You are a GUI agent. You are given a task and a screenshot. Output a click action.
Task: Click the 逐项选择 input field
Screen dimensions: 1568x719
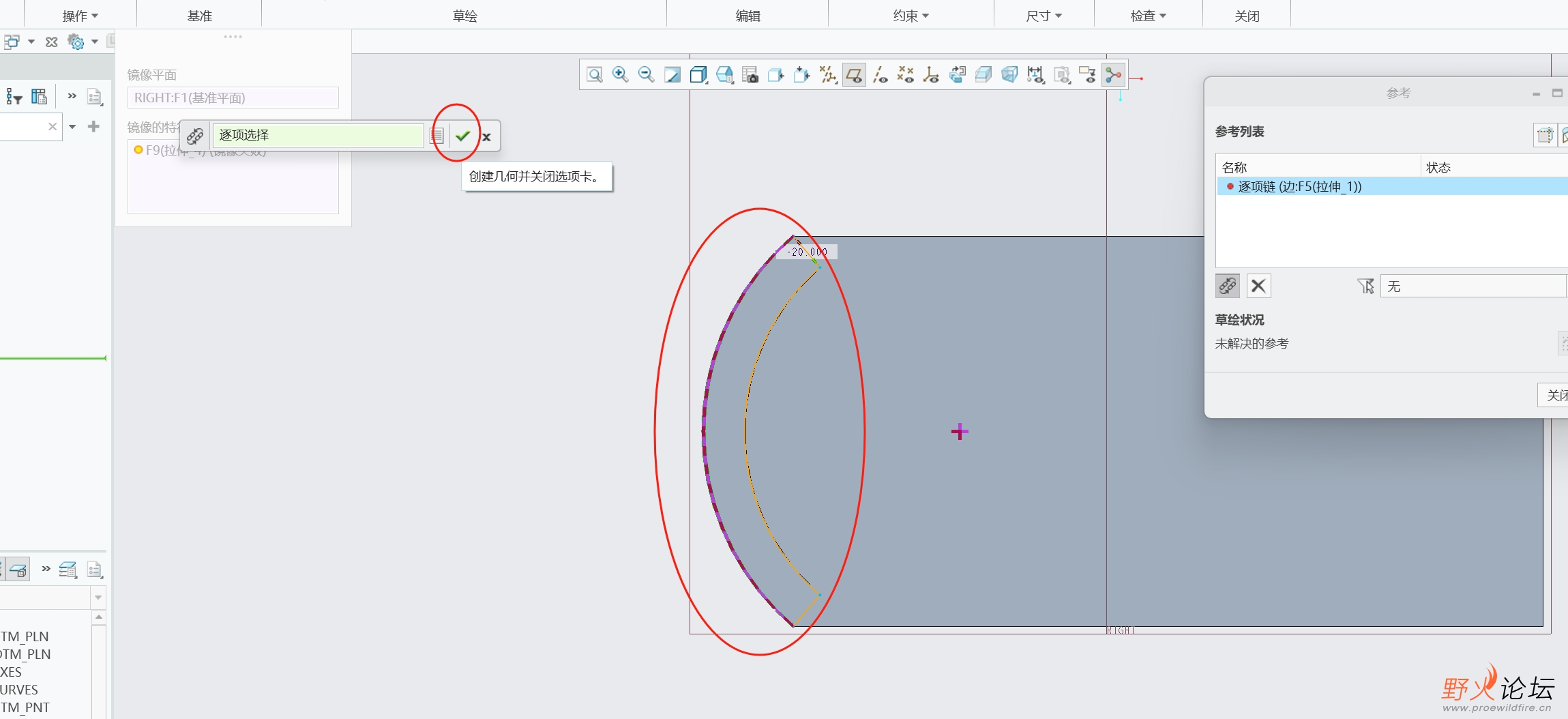click(x=318, y=135)
